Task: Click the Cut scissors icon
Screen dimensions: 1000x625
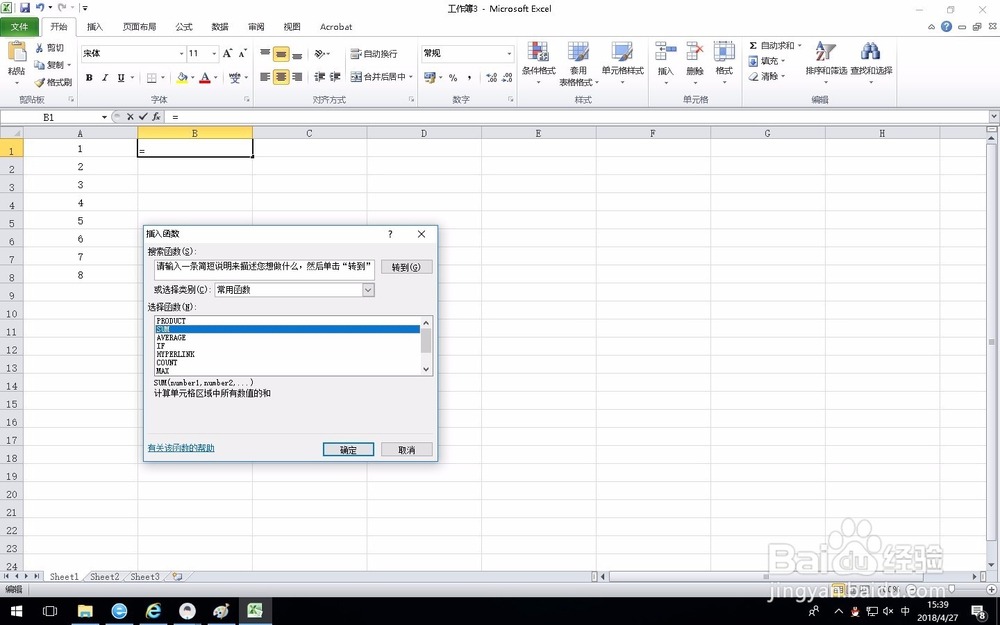Action: coord(40,48)
